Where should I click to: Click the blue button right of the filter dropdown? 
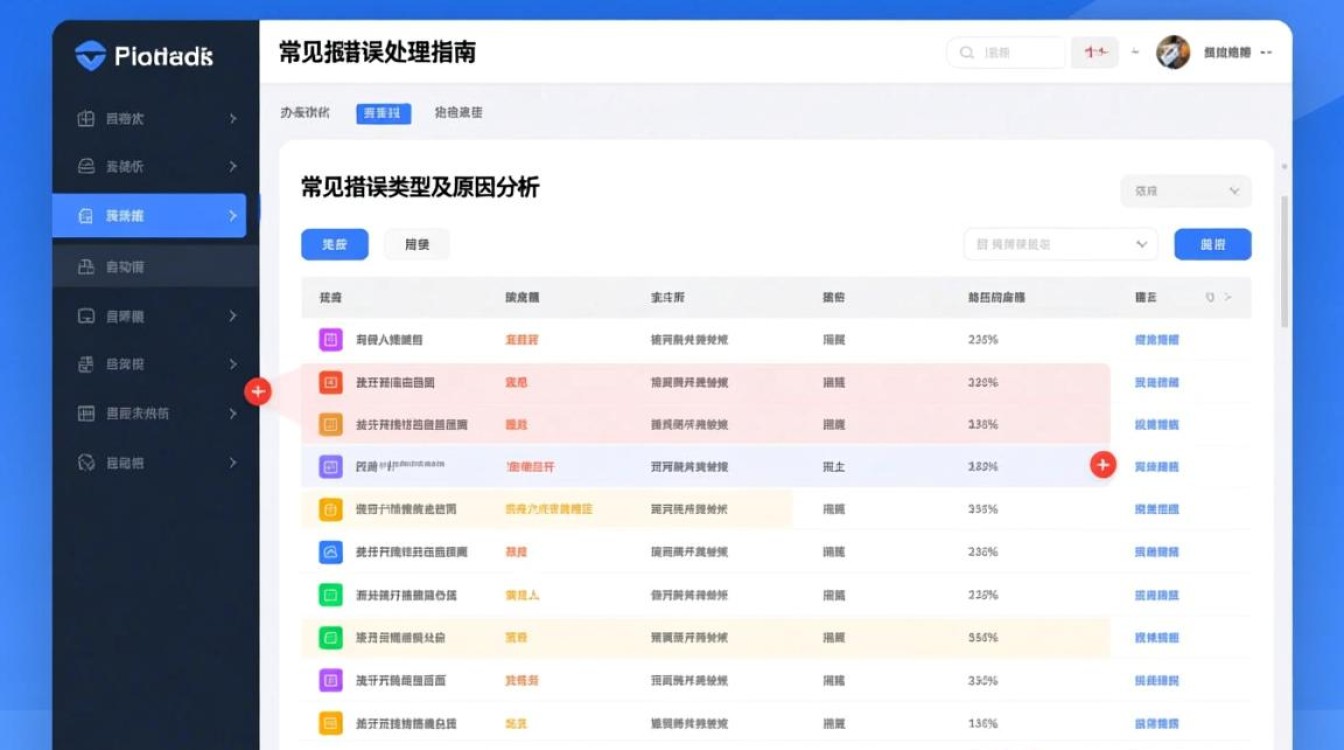point(1213,244)
